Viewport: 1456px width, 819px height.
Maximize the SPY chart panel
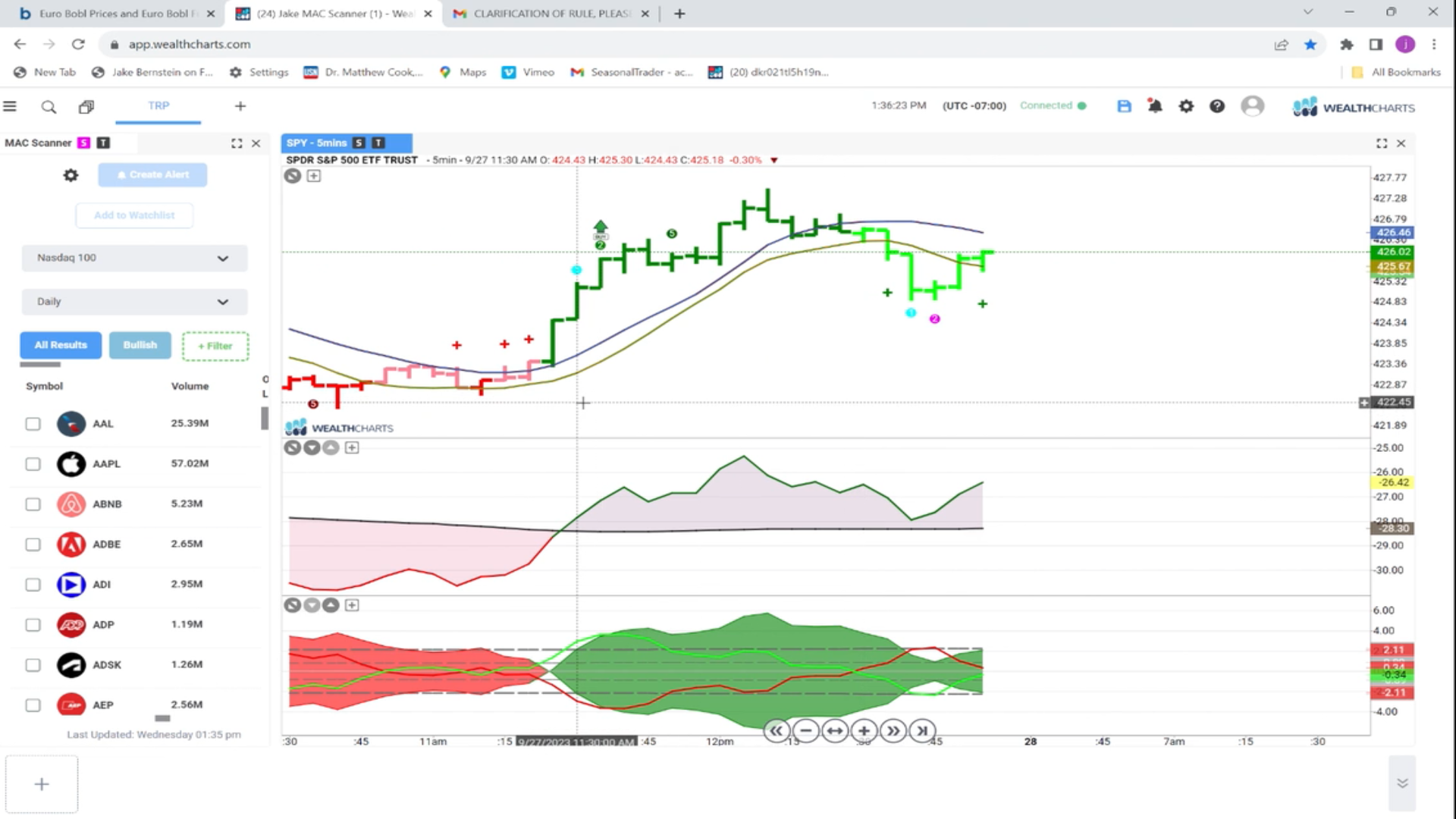[x=1382, y=143]
